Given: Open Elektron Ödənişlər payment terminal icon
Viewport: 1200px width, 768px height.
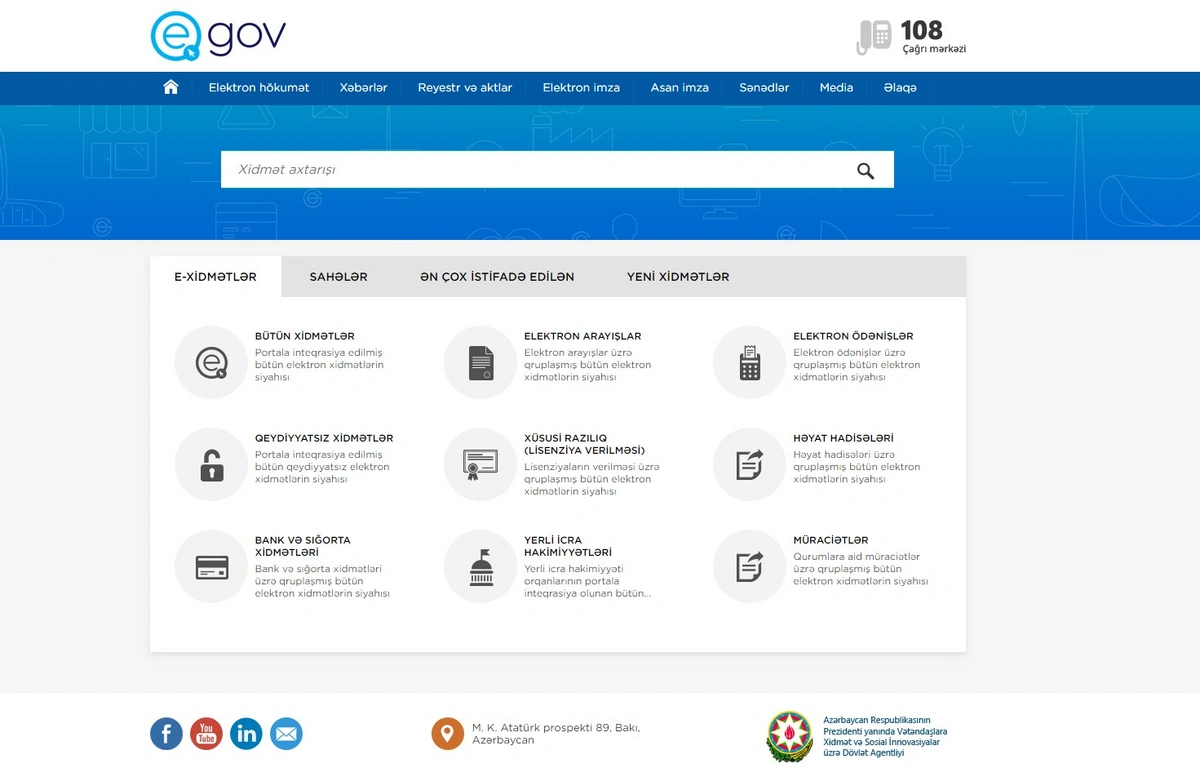Looking at the screenshot, I should point(749,362).
